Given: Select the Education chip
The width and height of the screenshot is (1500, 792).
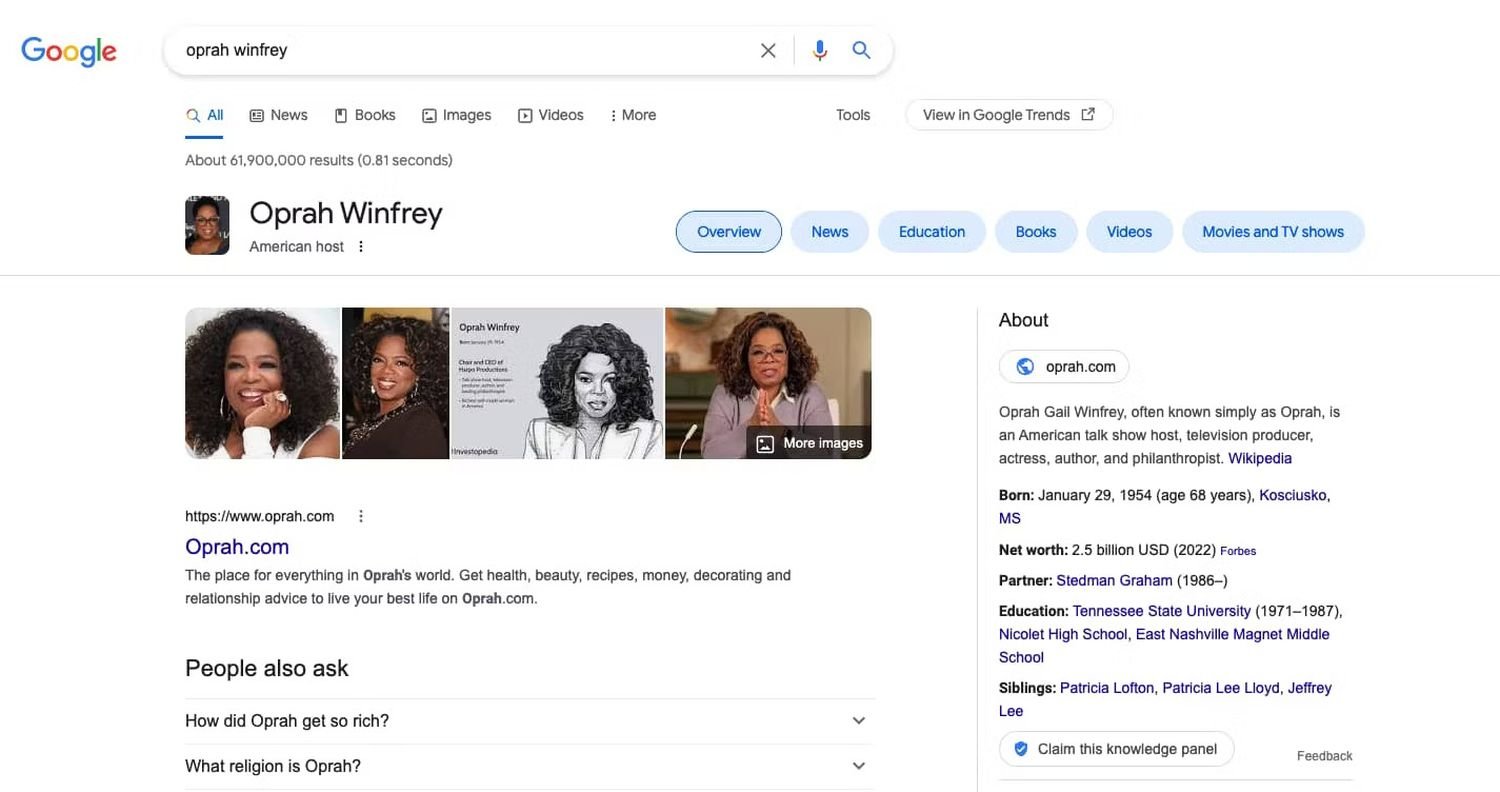Looking at the screenshot, I should (x=931, y=232).
